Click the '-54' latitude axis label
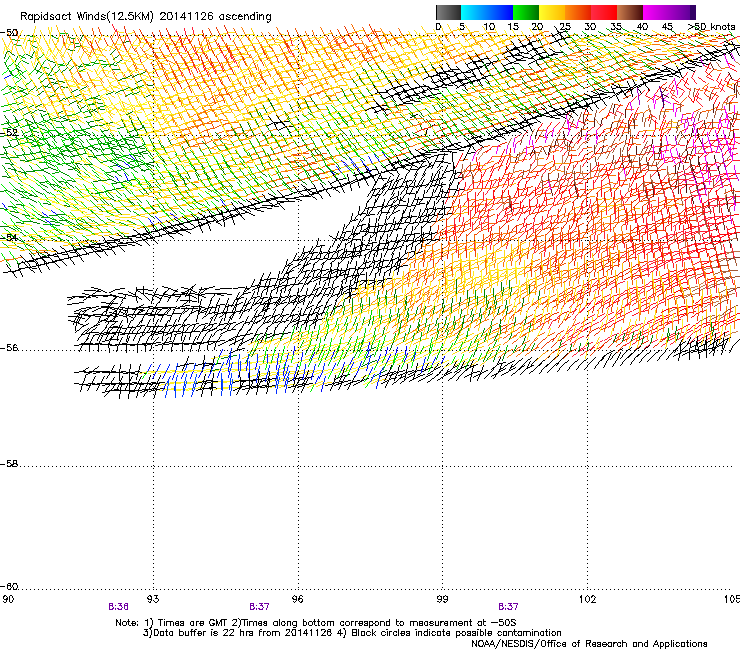The image size is (740, 650). pos(9,237)
